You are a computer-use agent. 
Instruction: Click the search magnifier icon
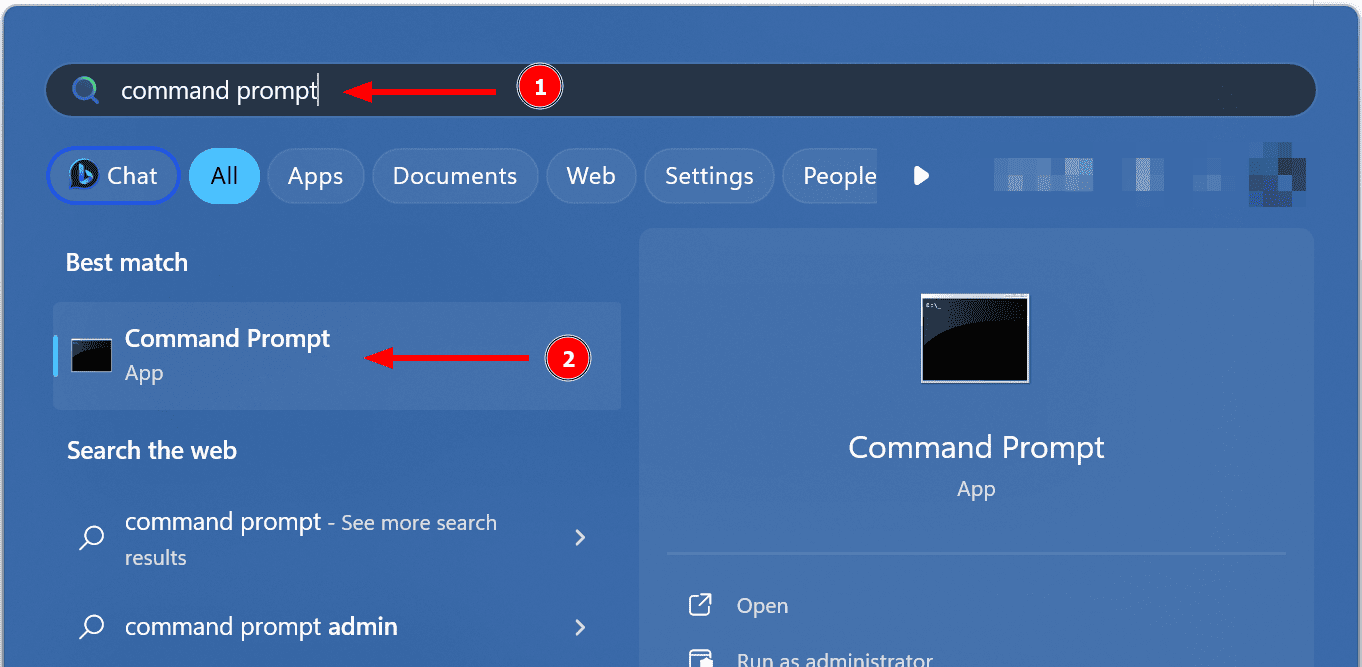(86, 89)
